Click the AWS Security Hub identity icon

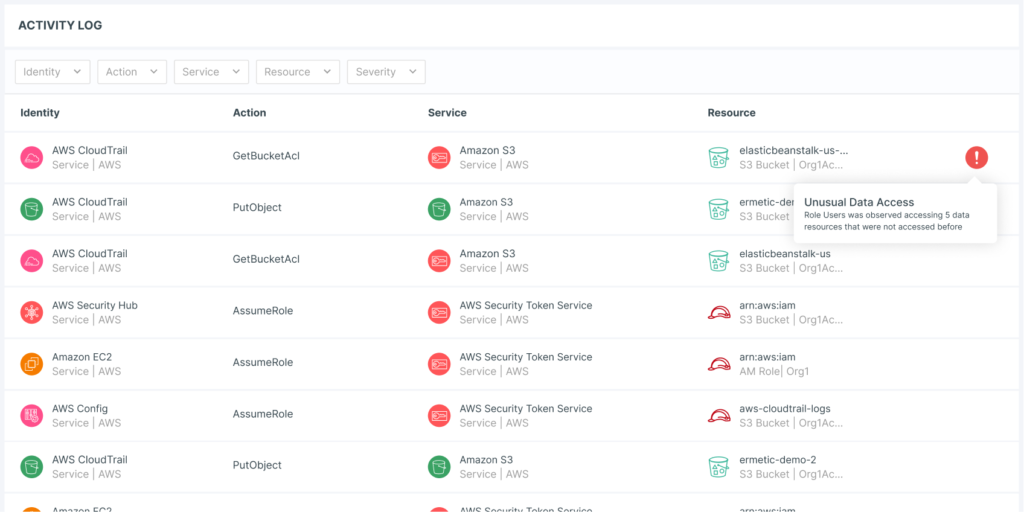click(31, 312)
